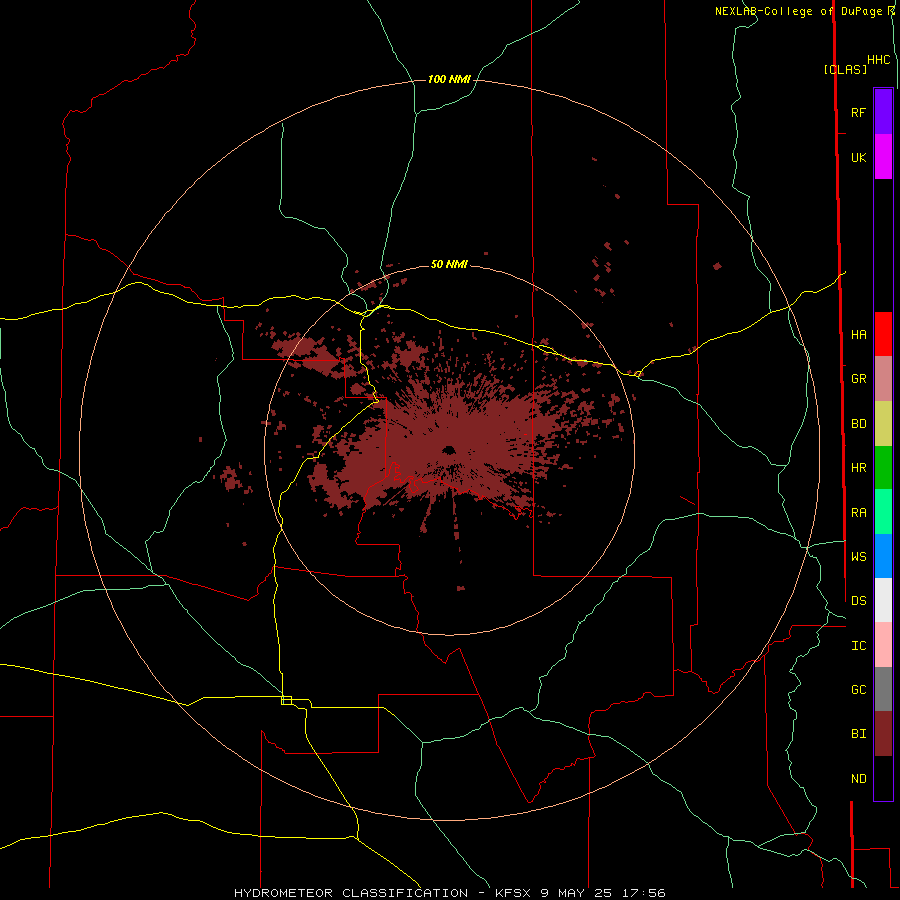900x900 pixels.
Task: Click the ND legend label
Action: (x=859, y=779)
